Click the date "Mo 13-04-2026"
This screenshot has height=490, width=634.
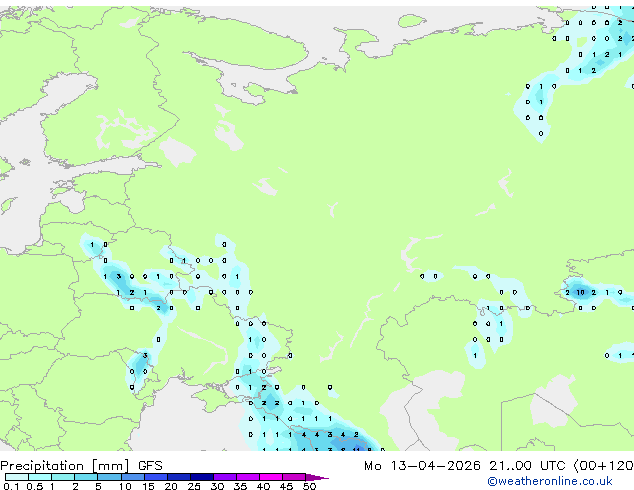[422, 466]
